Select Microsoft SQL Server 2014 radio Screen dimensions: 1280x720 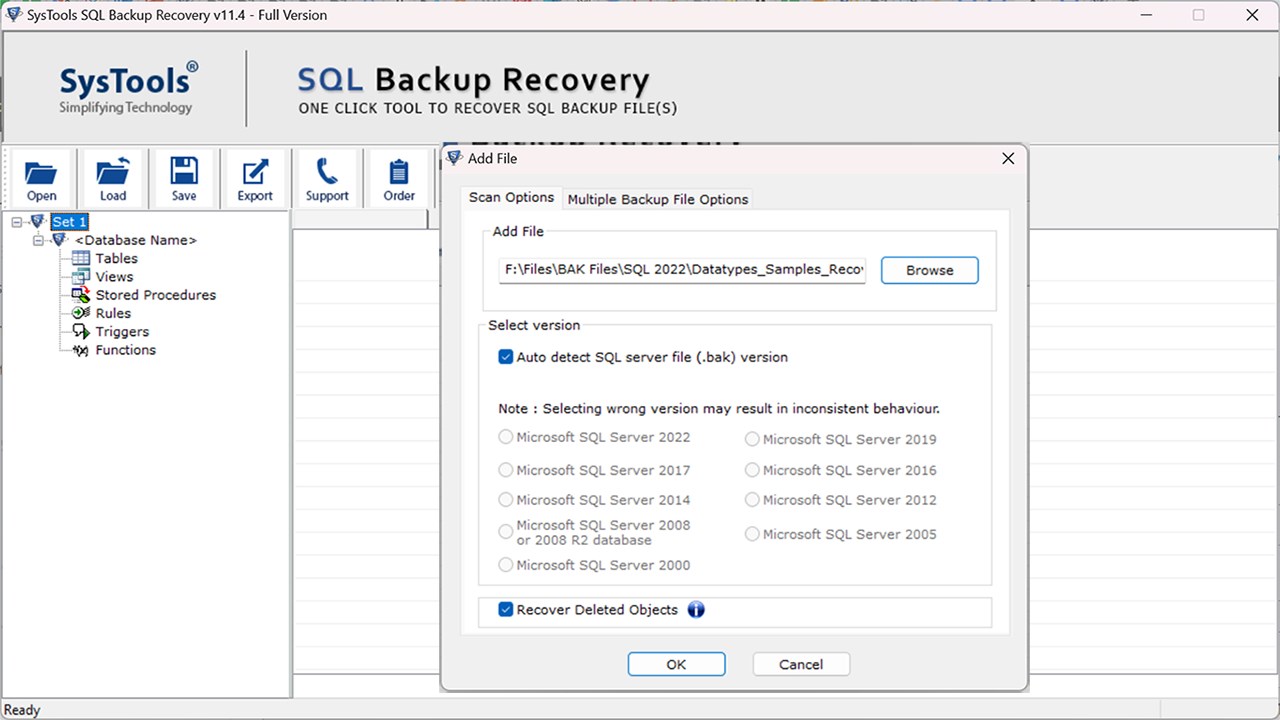(506, 500)
